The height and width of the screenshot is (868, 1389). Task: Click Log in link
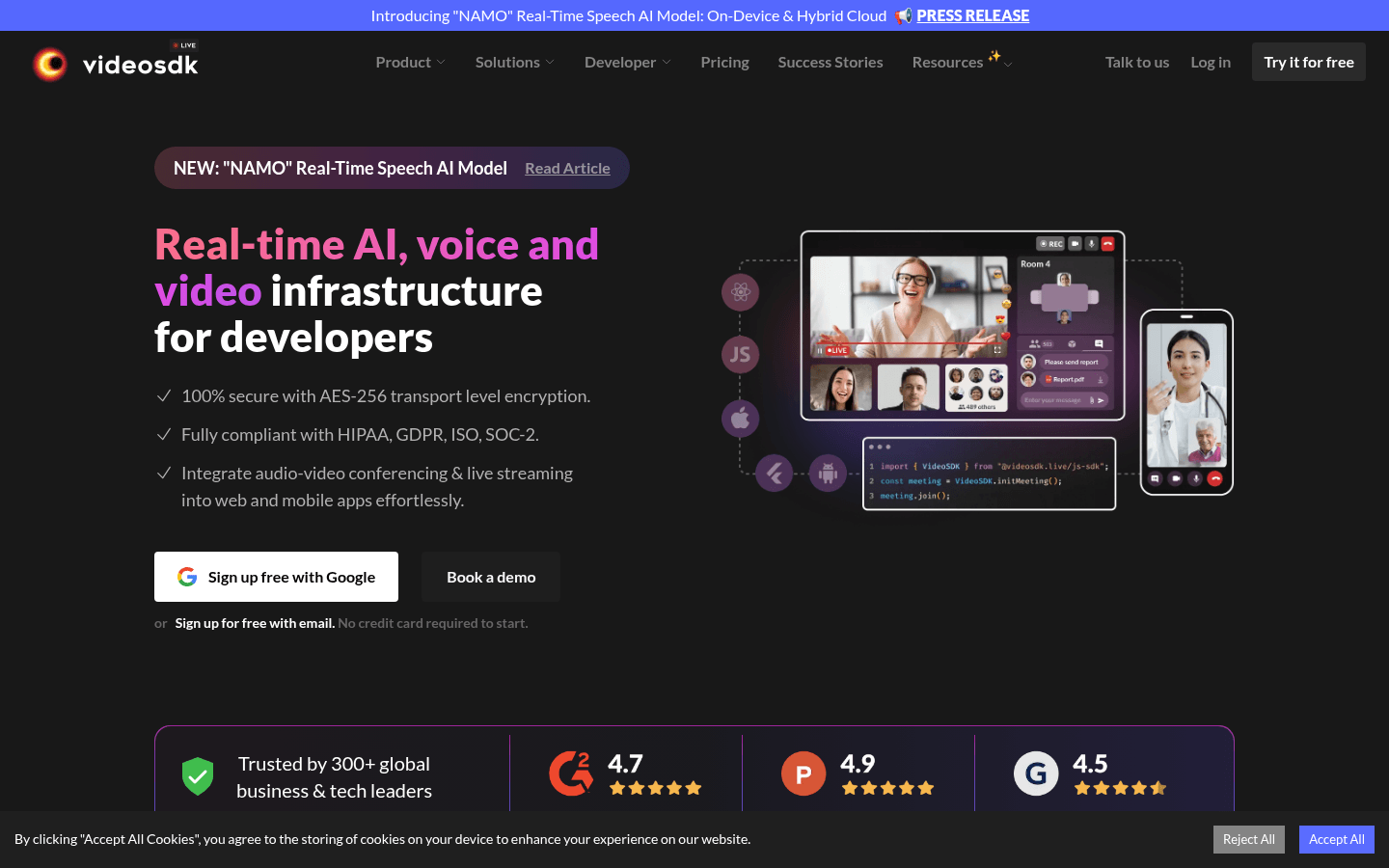[x=1211, y=62]
